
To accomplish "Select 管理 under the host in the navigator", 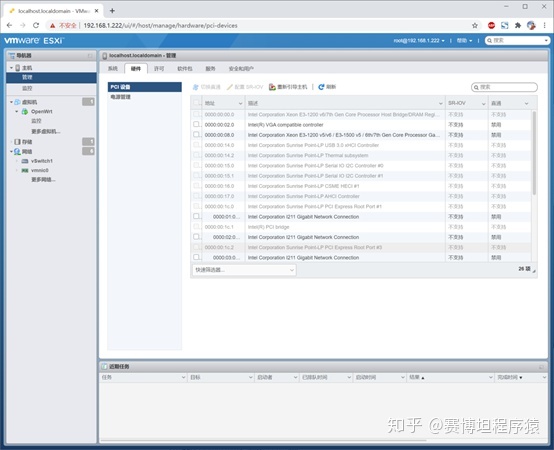I will pyautogui.click(x=51, y=77).
